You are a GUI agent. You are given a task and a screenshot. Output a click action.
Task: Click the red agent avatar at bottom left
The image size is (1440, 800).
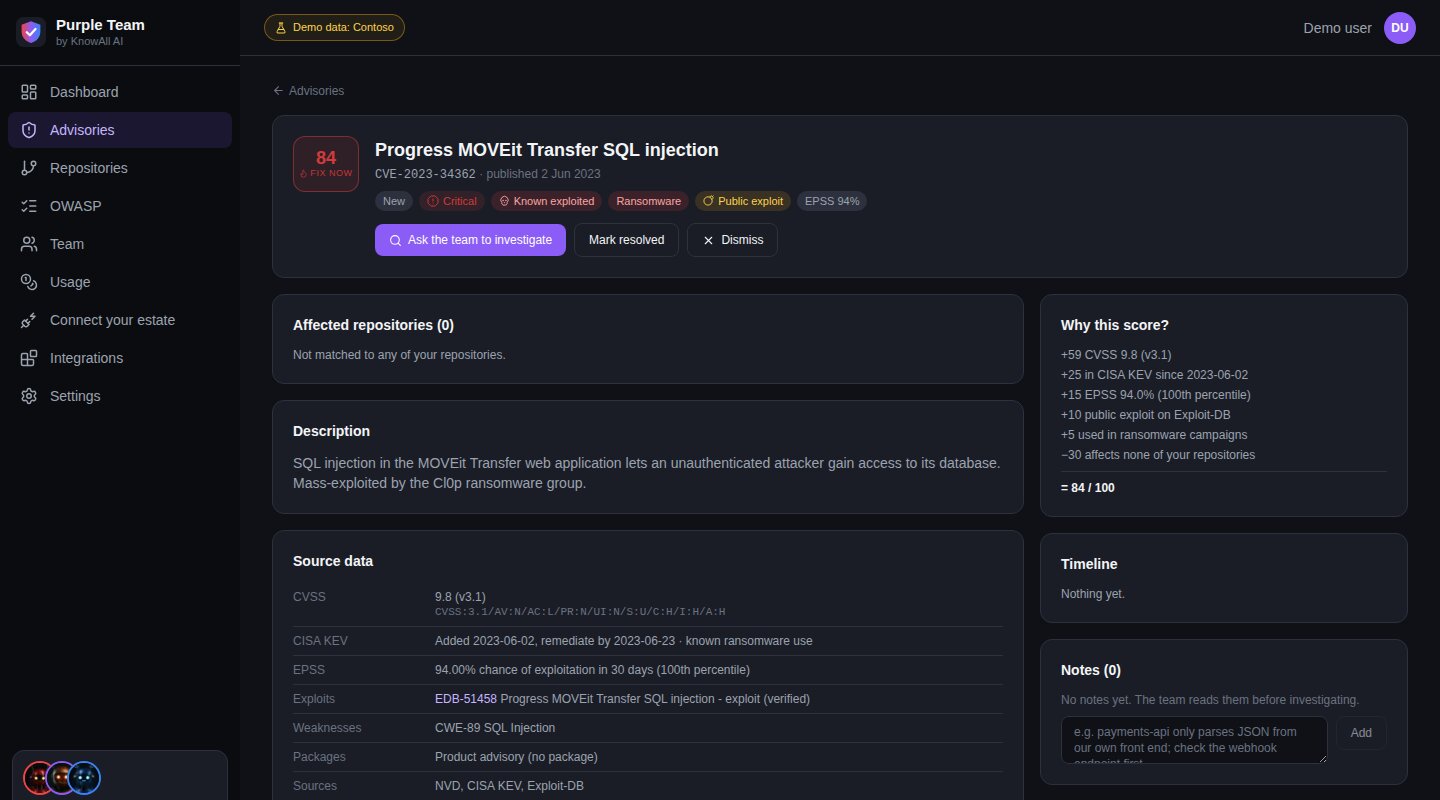[38, 777]
